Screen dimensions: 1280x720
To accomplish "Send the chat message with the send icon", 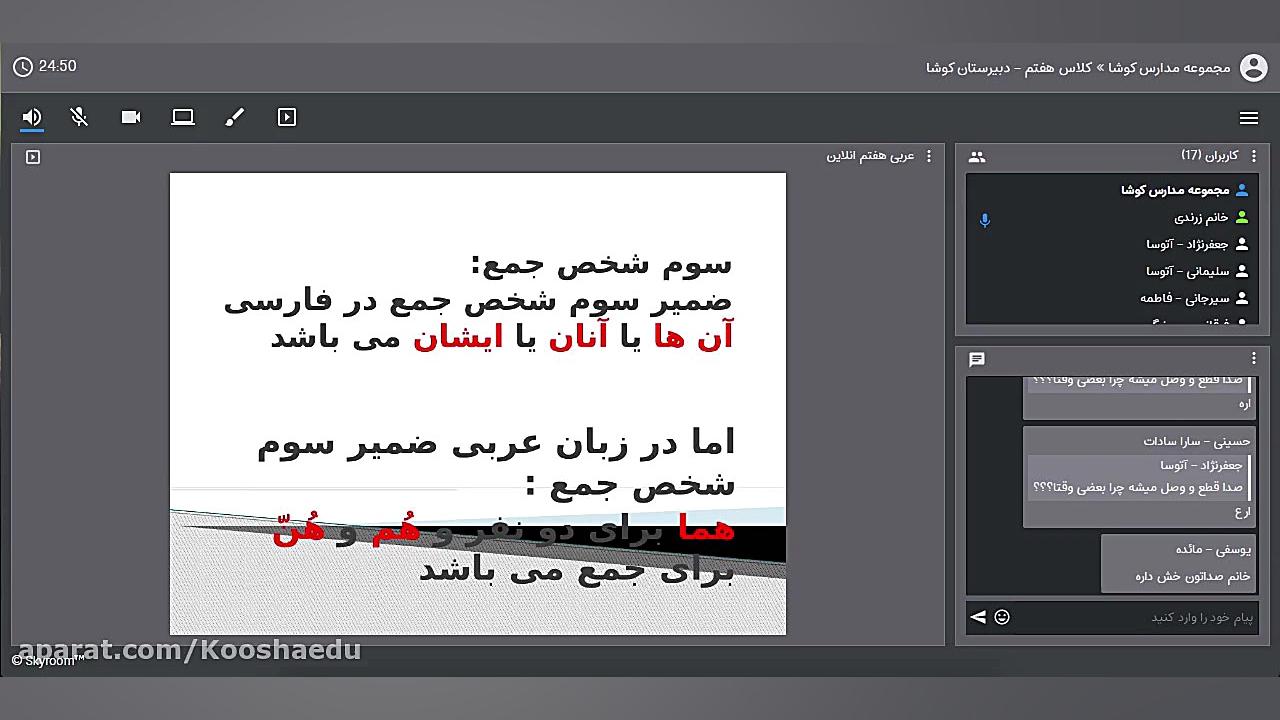I will point(977,617).
